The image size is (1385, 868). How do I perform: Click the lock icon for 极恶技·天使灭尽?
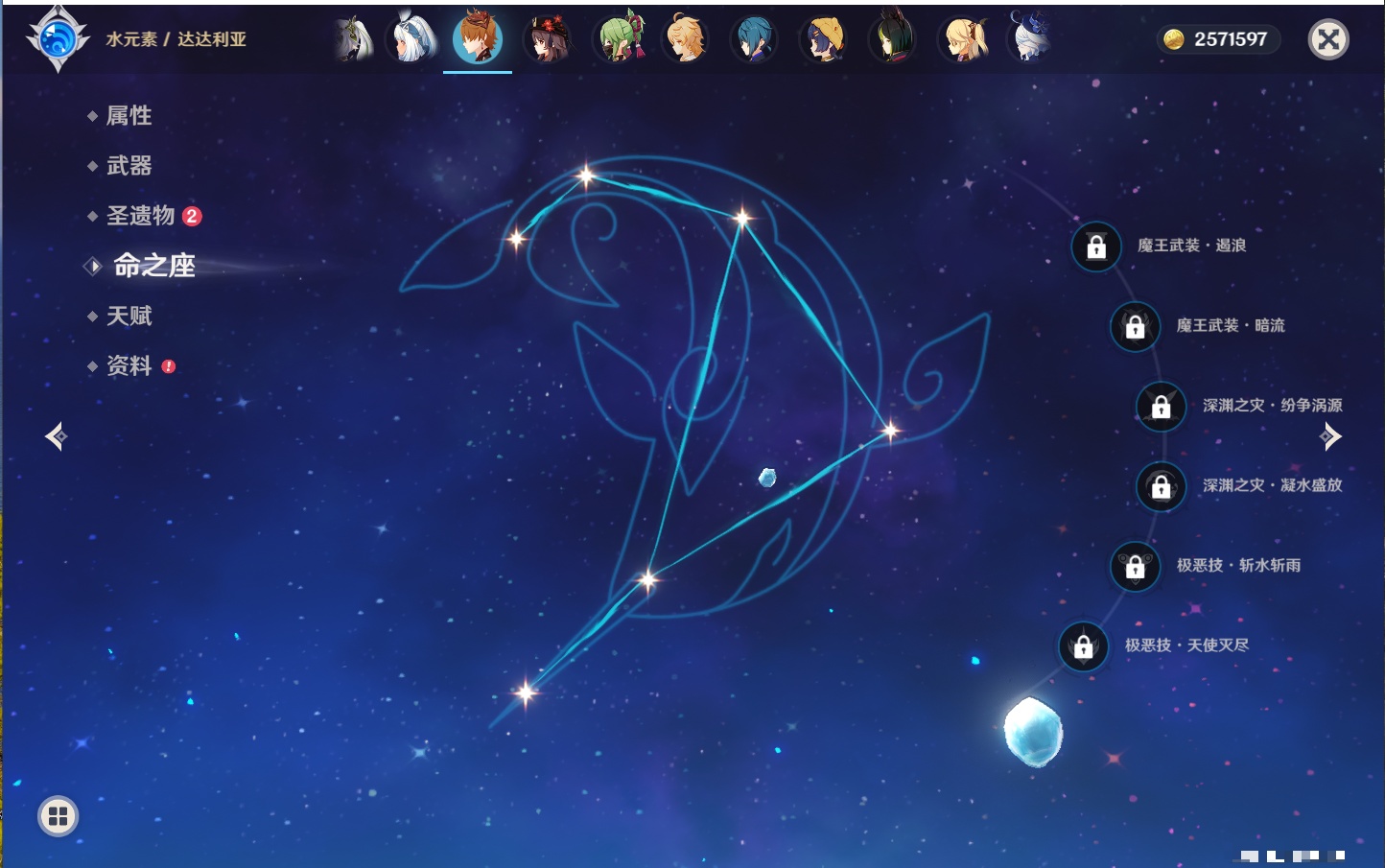click(x=1084, y=646)
